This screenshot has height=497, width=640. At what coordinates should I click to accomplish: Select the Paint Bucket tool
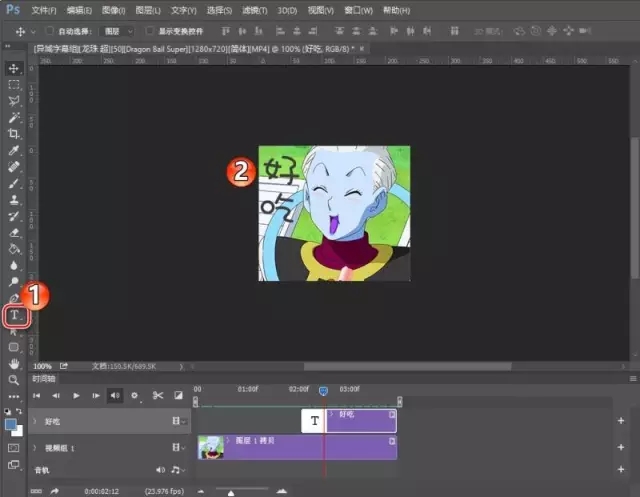[x=14, y=249]
